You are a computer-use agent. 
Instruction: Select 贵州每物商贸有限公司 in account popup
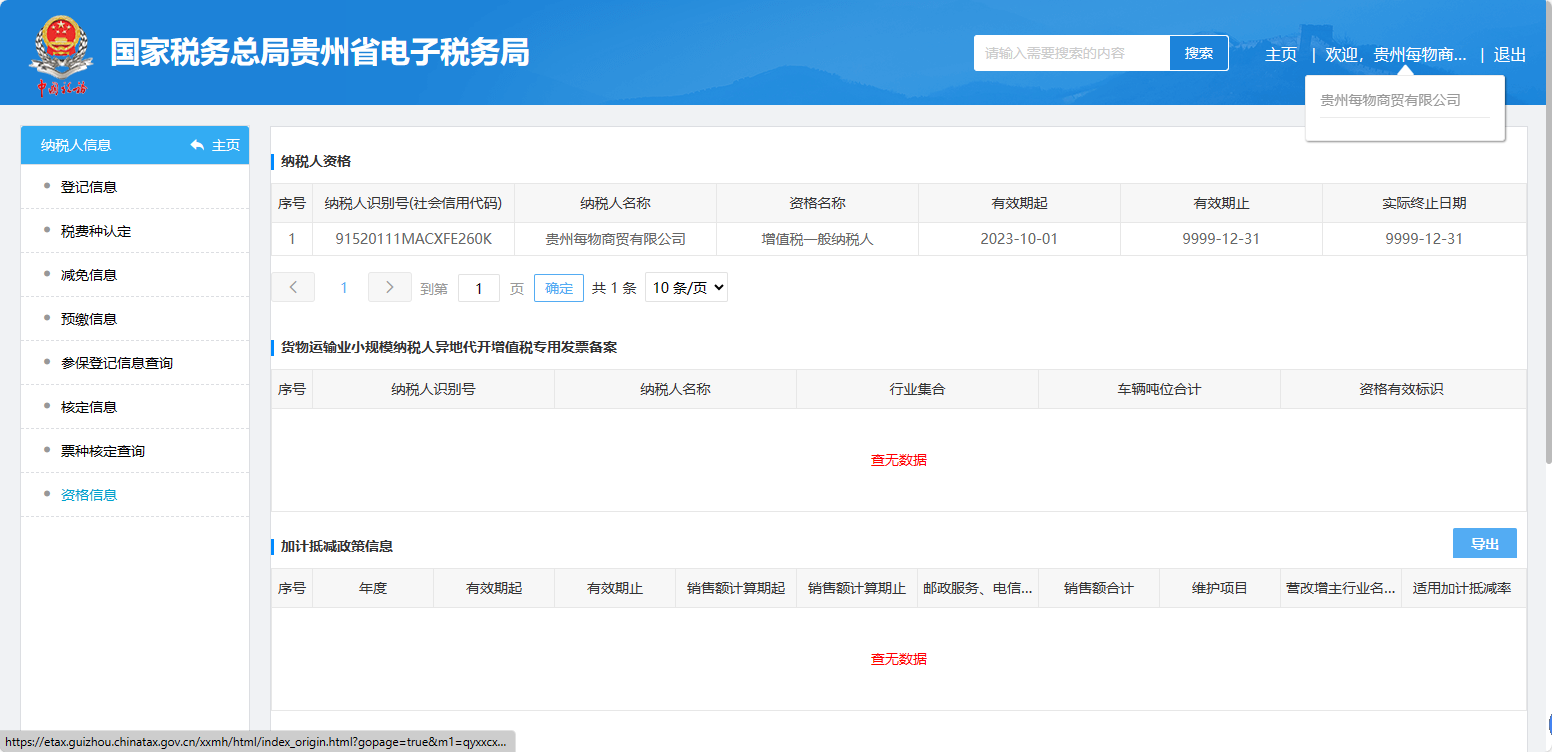(1390, 100)
